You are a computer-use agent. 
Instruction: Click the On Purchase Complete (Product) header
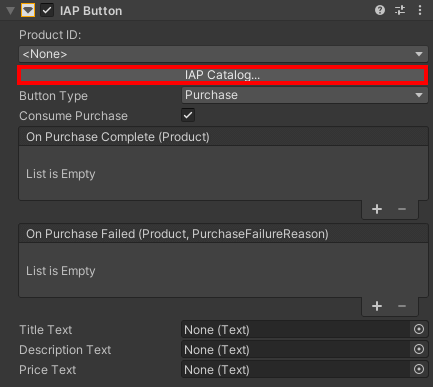point(223,137)
